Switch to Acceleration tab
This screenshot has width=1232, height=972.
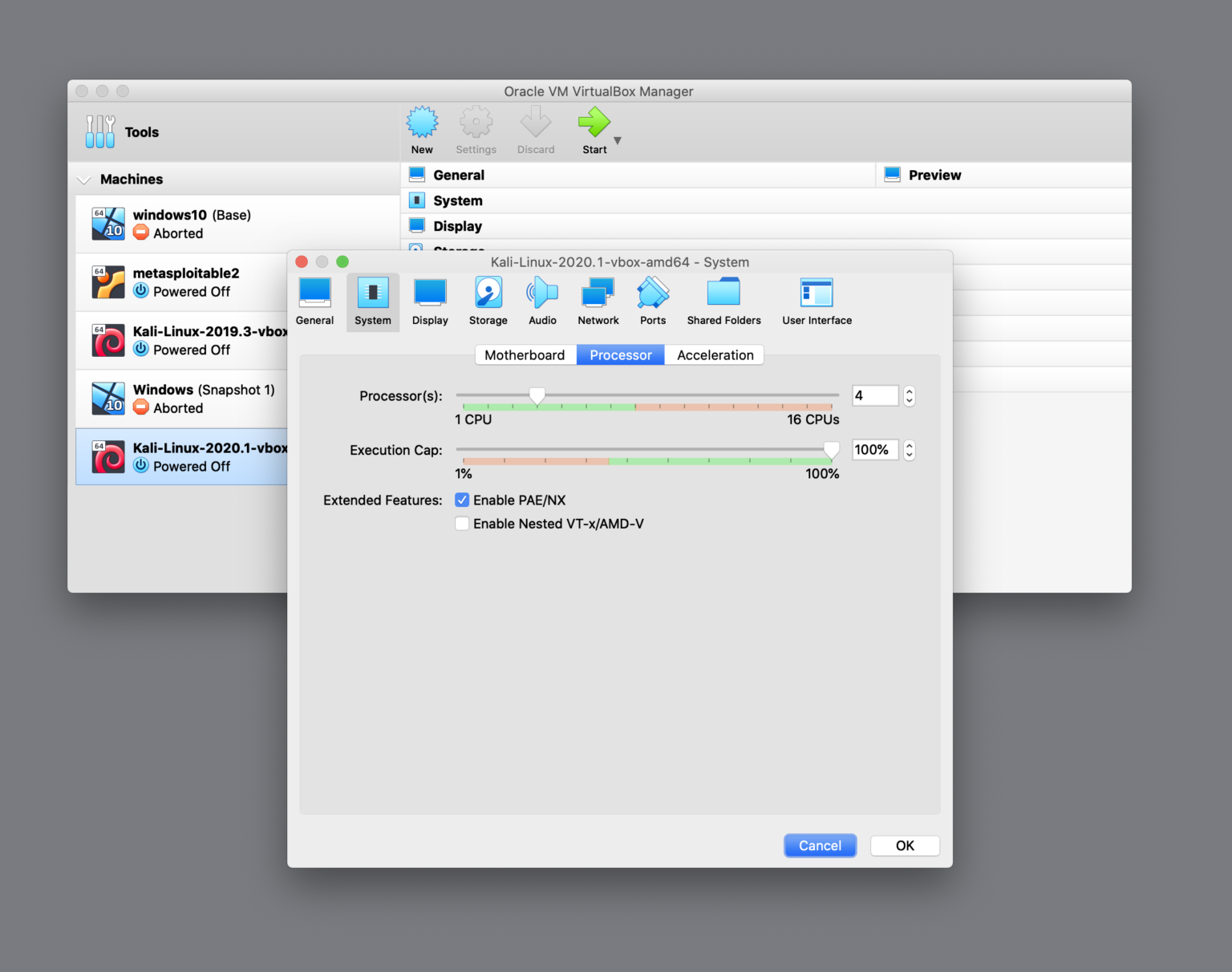point(715,354)
